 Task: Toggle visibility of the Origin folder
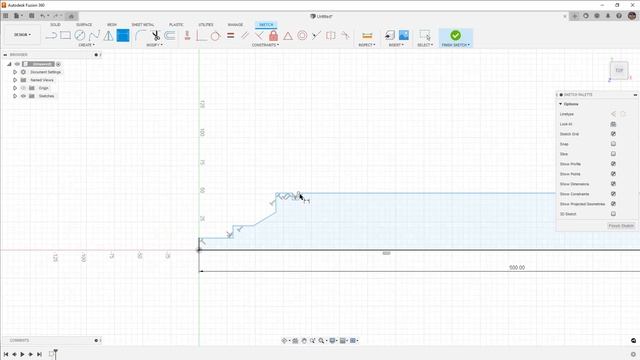pyautogui.click(x=23, y=88)
